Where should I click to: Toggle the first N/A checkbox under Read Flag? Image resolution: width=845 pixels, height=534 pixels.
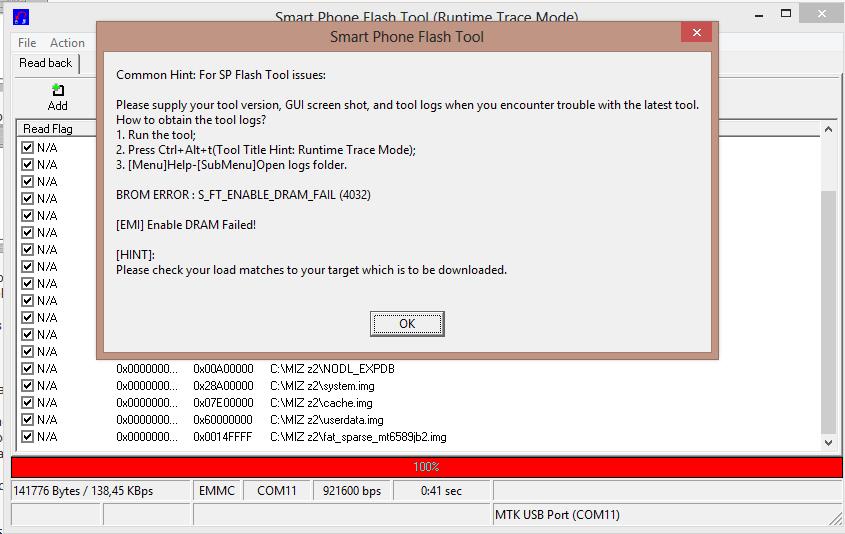click(27, 148)
